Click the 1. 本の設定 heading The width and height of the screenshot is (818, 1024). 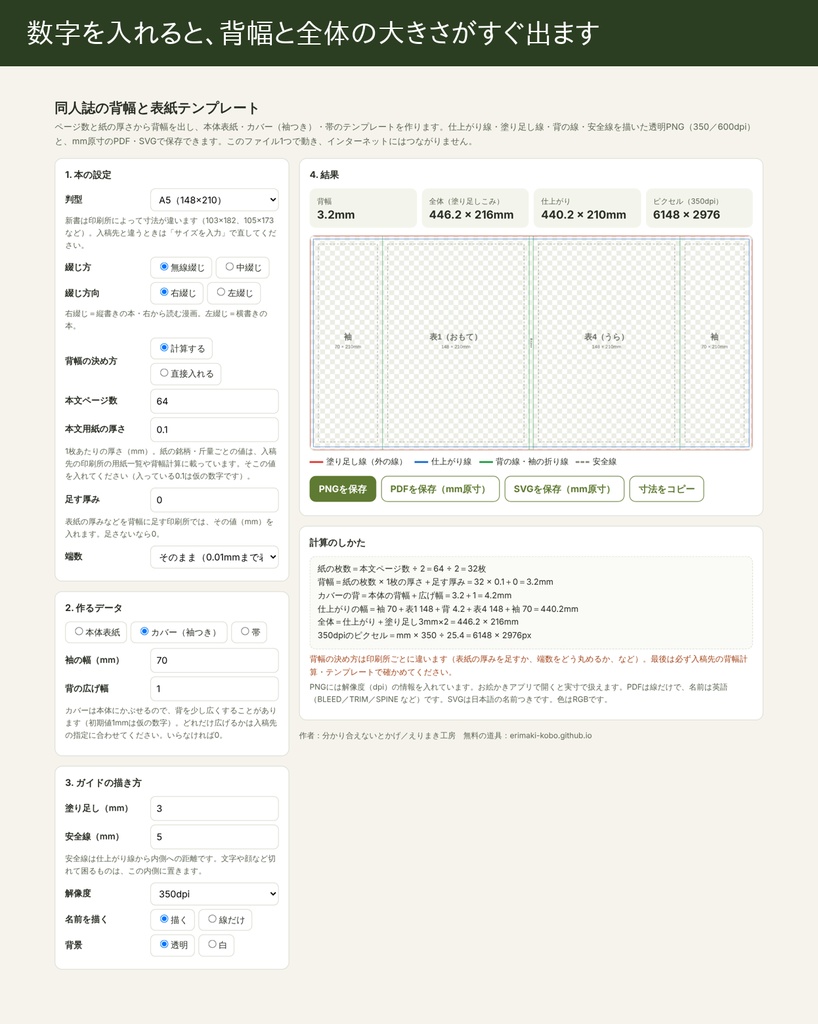click(88, 175)
